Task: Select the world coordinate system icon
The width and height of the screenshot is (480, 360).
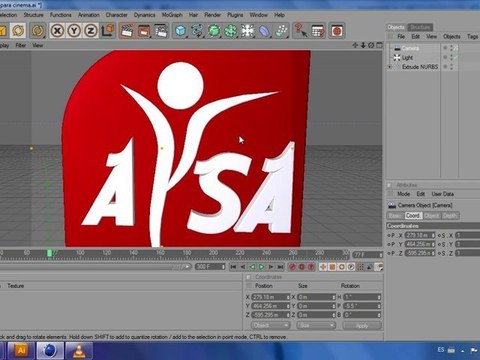Action: [108, 31]
